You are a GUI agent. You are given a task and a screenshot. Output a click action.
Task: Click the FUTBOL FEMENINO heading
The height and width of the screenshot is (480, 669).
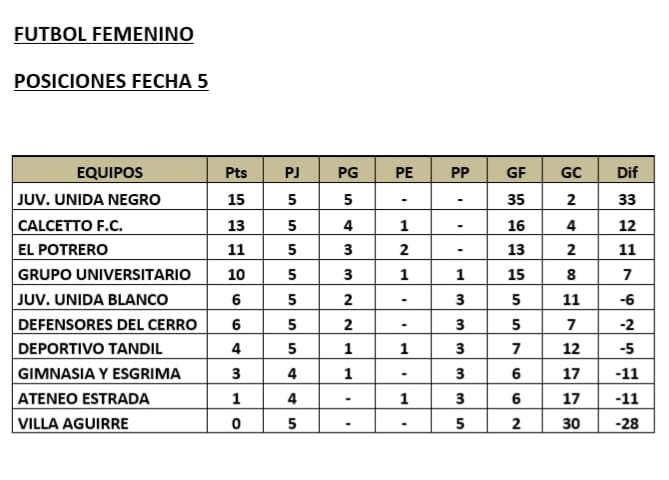point(103,35)
